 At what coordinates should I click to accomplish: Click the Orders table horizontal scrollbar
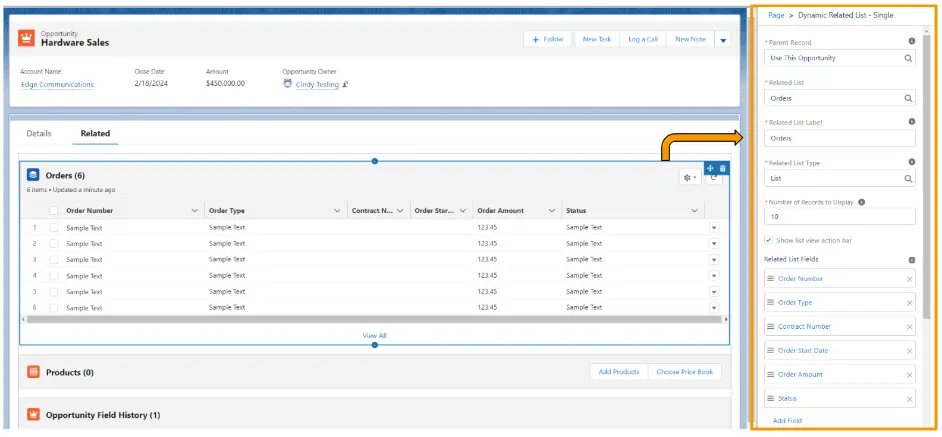tap(374, 320)
